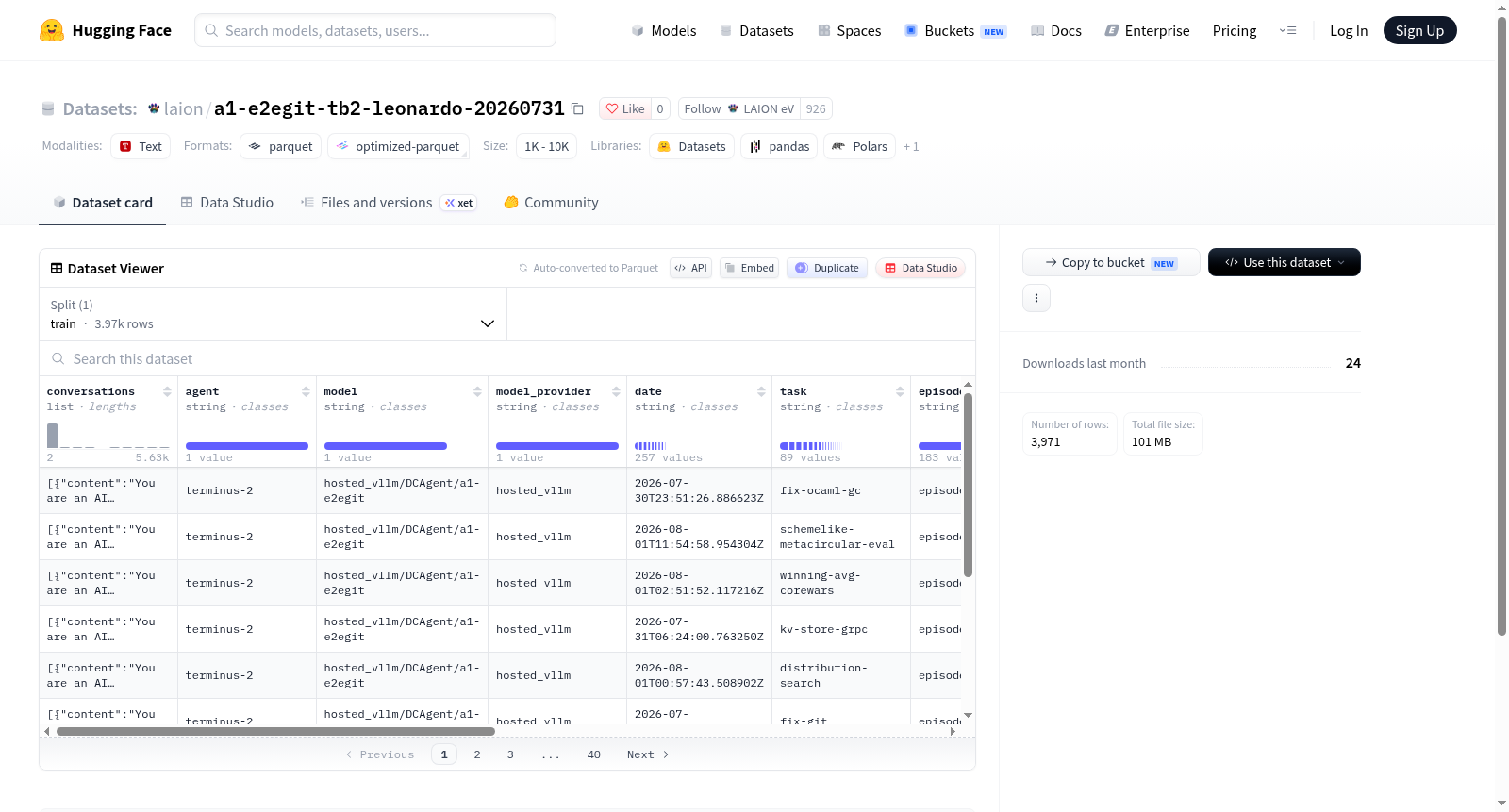
Task: Open Buckets in top navigation
Action: pyautogui.click(x=955, y=31)
